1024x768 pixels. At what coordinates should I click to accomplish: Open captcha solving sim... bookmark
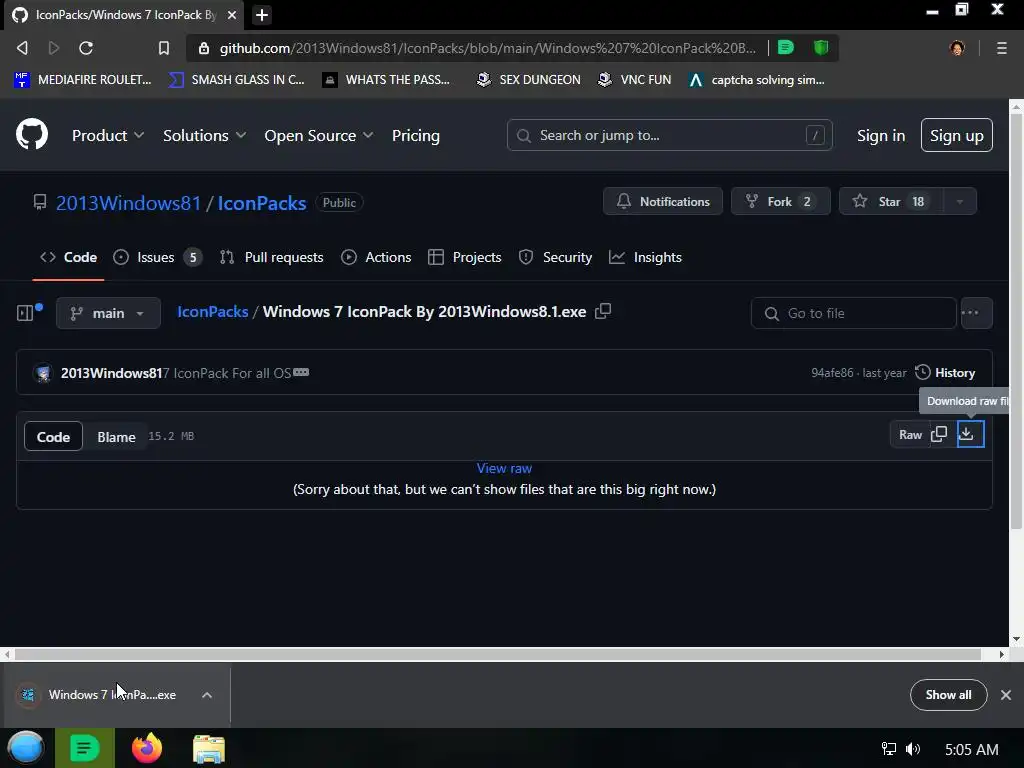[757, 80]
